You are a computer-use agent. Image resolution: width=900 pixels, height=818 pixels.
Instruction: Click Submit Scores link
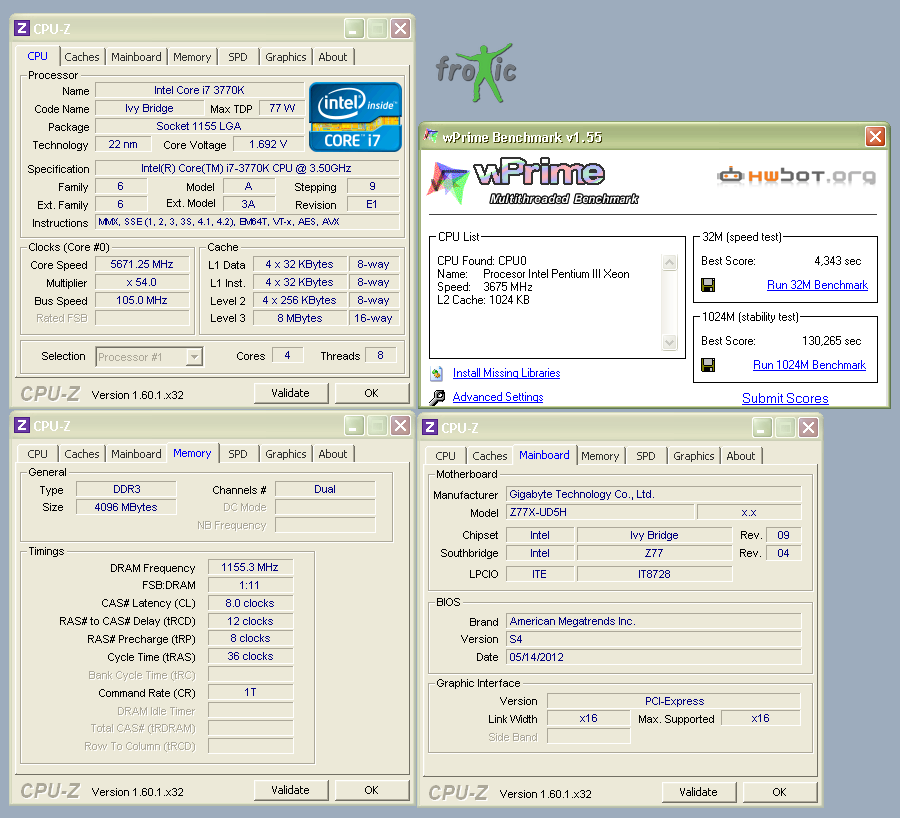[785, 398]
